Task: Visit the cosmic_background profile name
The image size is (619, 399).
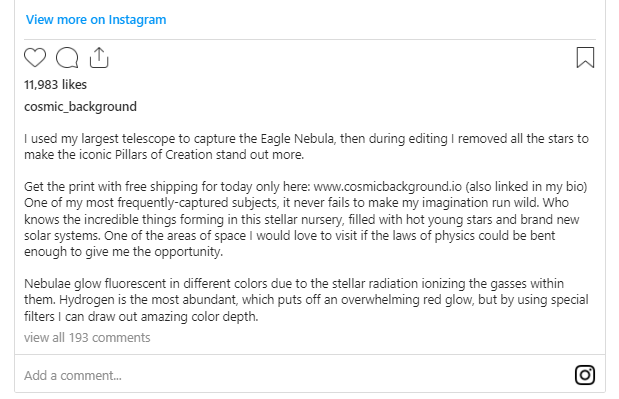Action: (81, 107)
